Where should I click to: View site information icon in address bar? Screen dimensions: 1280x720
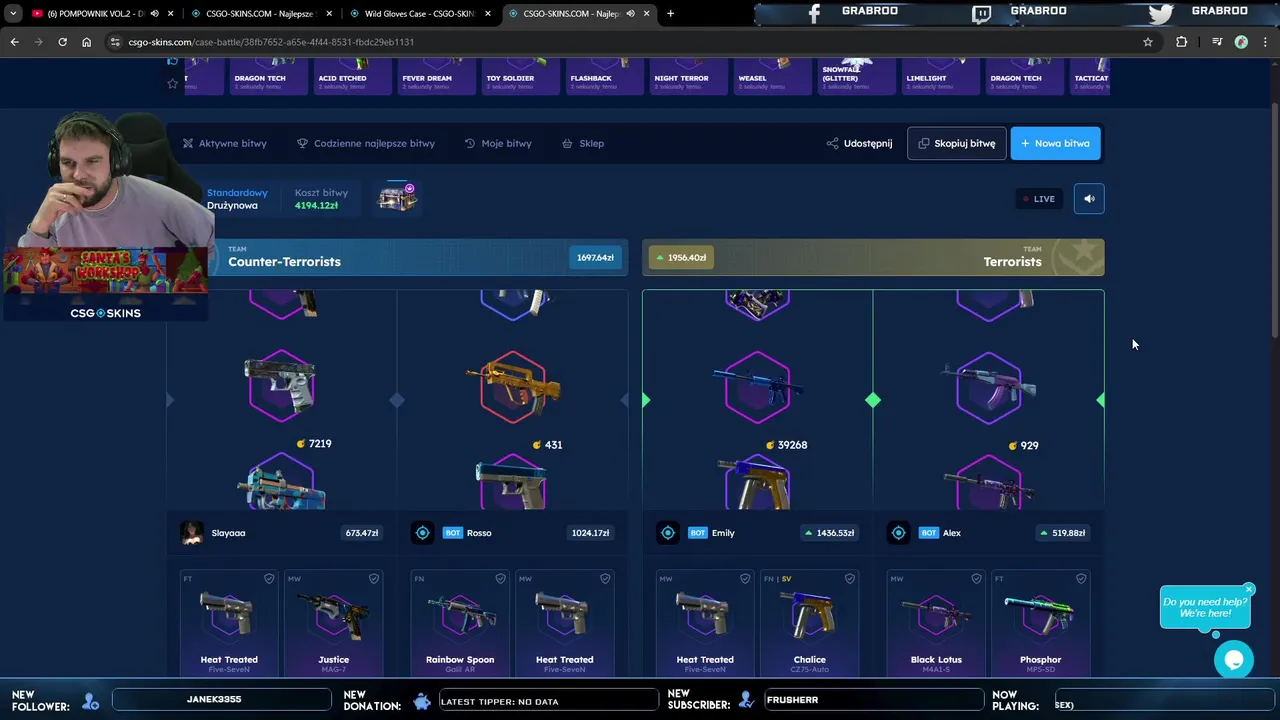pyautogui.click(x=116, y=42)
